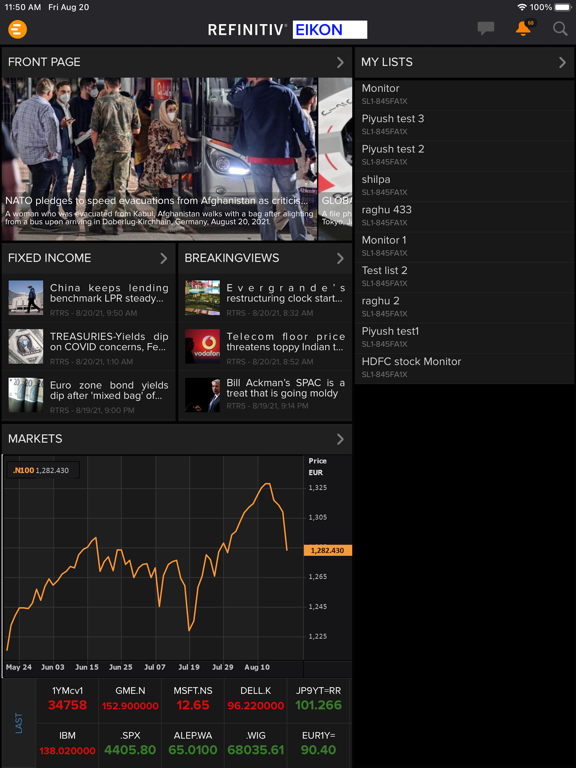Tap the Bill Ackman article thumbnail
576x768 pixels.
(x=202, y=395)
